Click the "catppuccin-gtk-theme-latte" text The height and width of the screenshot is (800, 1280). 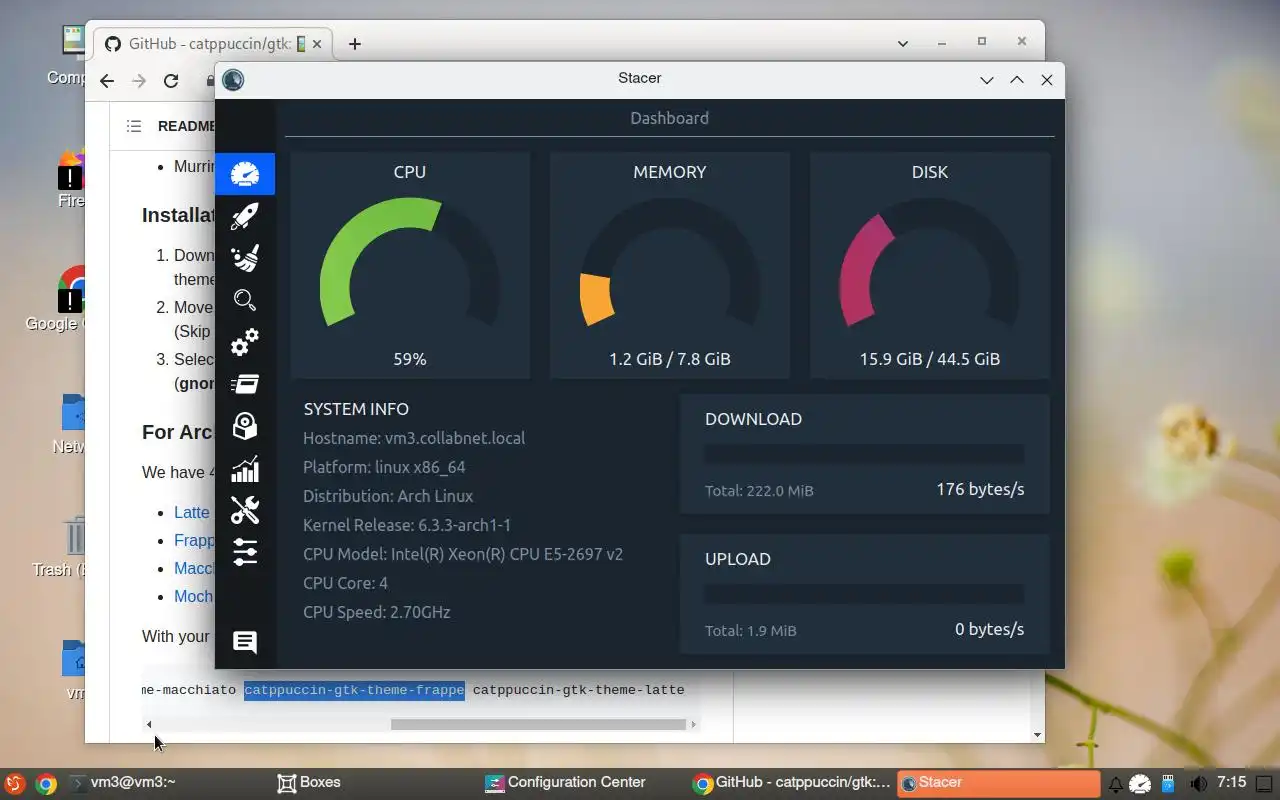click(x=578, y=690)
